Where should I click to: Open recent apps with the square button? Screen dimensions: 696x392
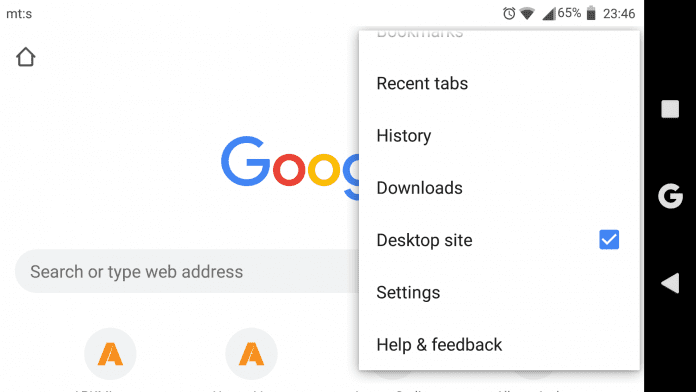point(670,109)
